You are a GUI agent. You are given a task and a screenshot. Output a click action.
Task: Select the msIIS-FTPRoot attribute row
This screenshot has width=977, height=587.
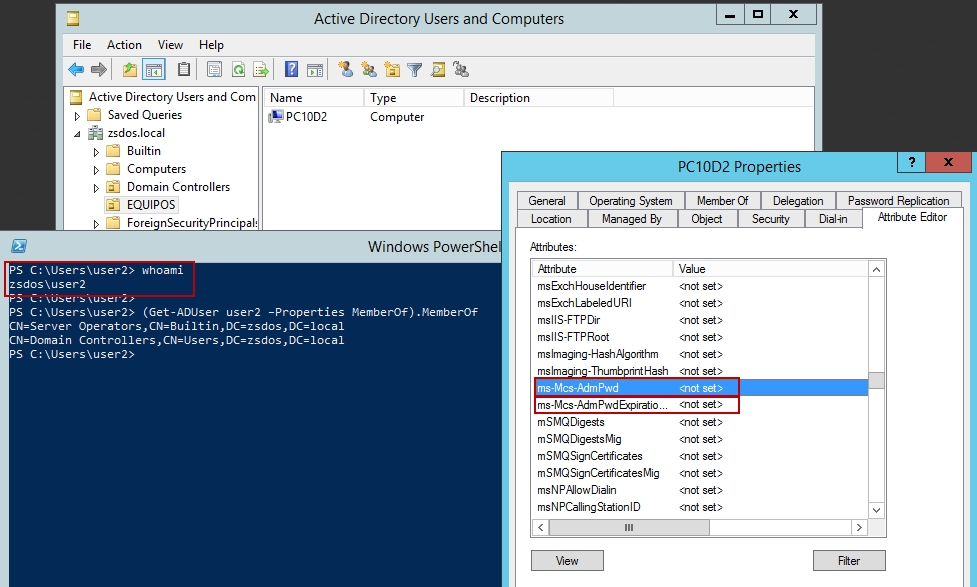701,337
